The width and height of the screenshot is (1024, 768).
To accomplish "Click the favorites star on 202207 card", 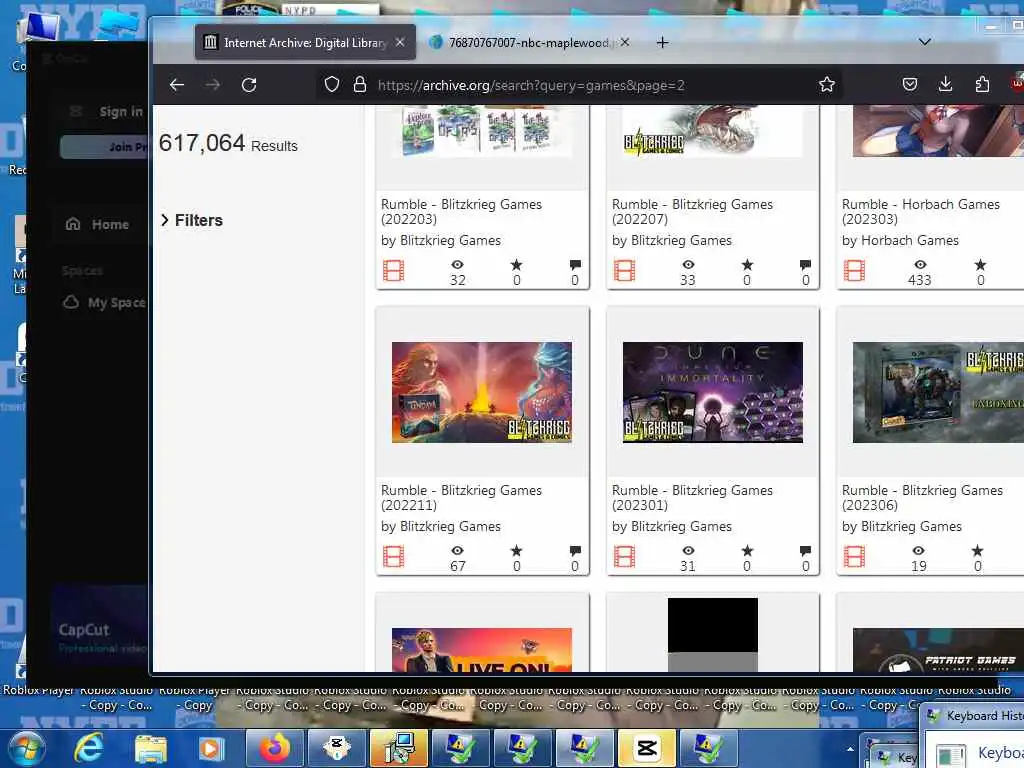I will point(747,264).
